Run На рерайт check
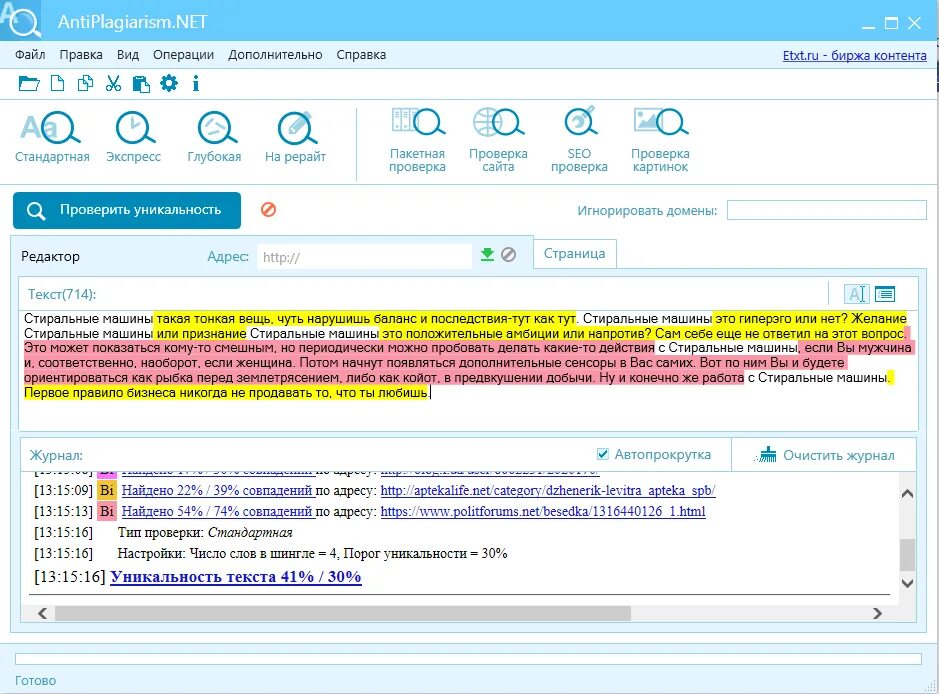The image size is (939, 694). click(x=295, y=137)
